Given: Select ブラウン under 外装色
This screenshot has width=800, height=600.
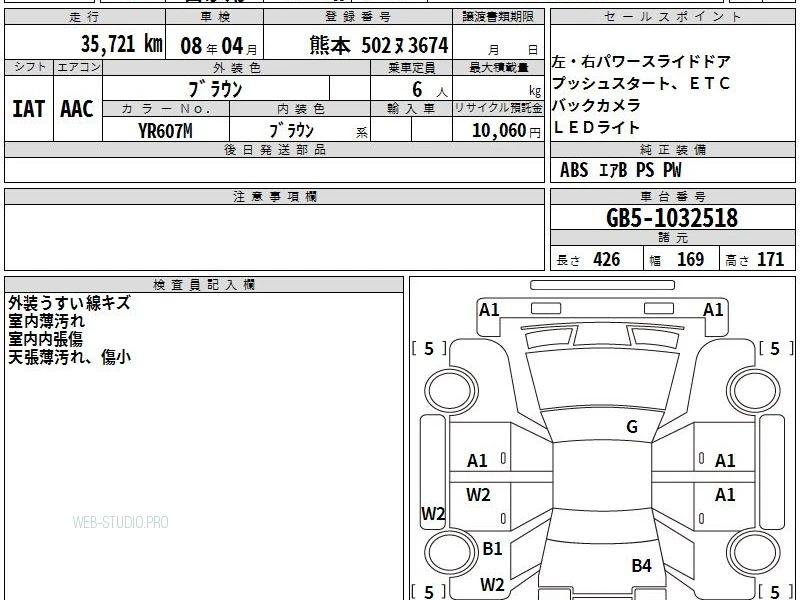Looking at the screenshot, I should click(x=215, y=89).
